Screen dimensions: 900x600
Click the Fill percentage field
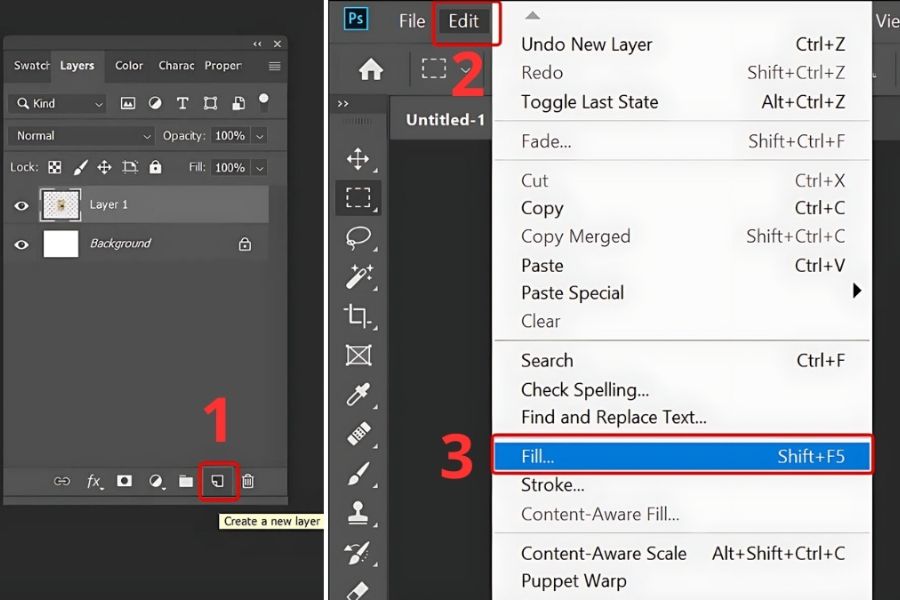pos(229,168)
